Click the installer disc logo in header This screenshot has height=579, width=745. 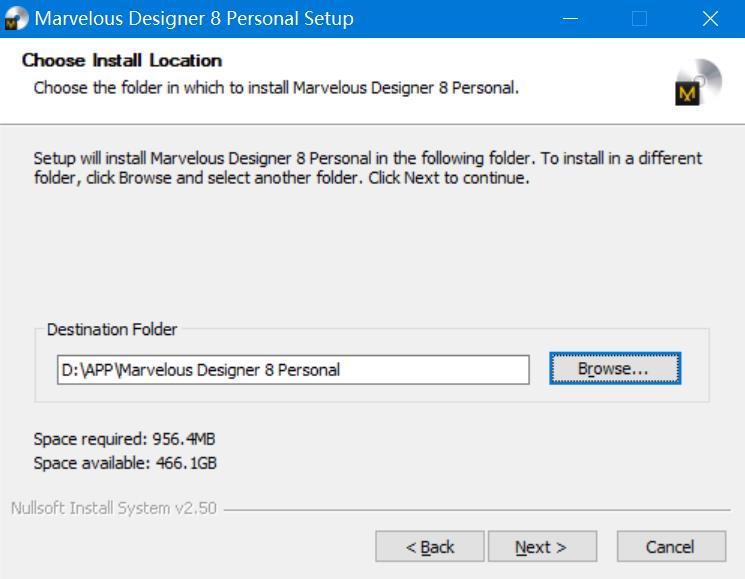coord(697,83)
